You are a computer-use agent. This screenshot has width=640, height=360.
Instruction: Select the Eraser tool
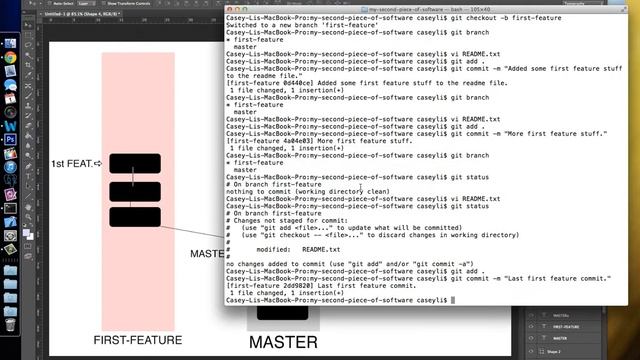click(28, 126)
